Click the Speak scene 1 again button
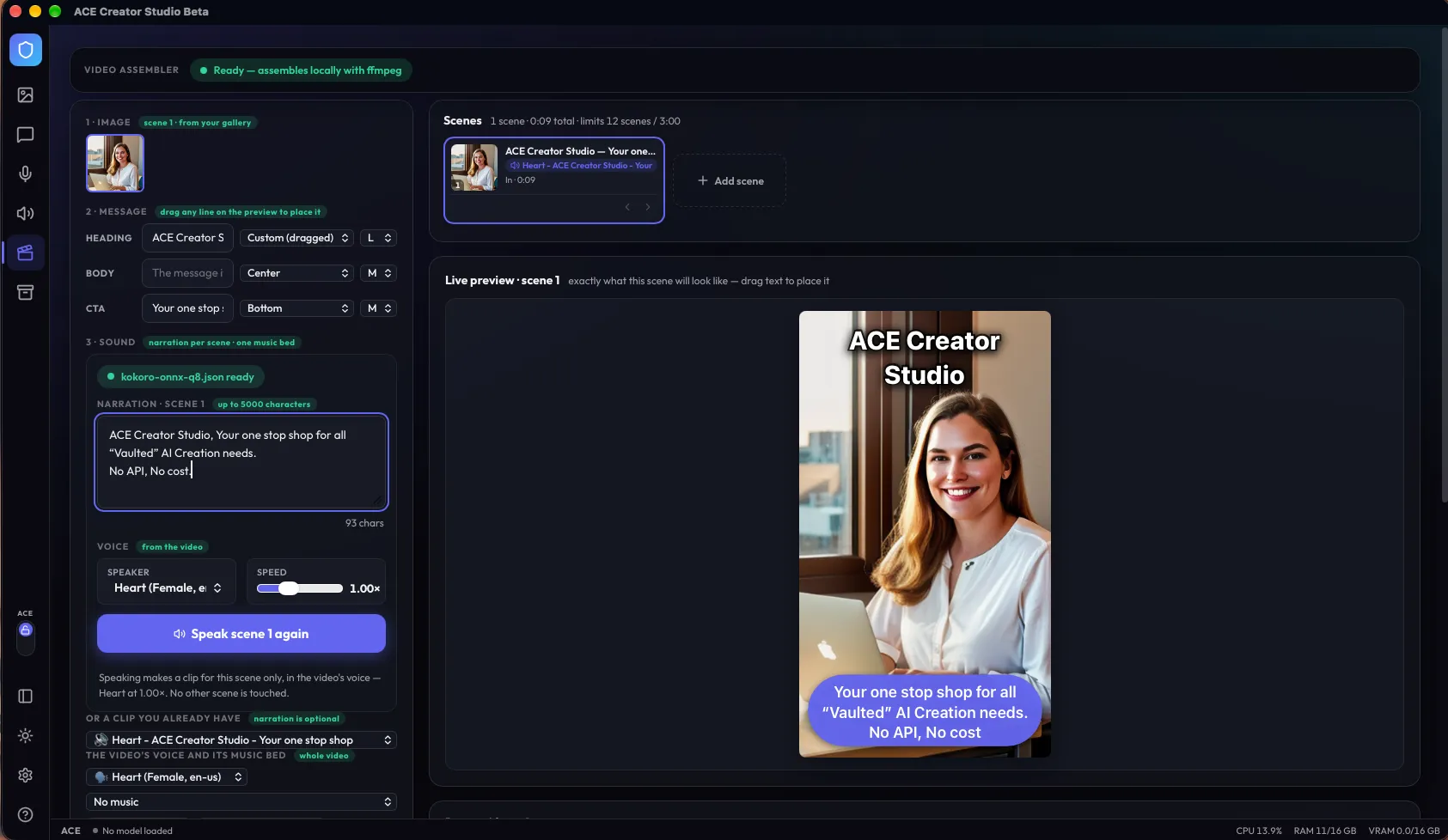Screen dimensions: 1448x840 pos(241,634)
